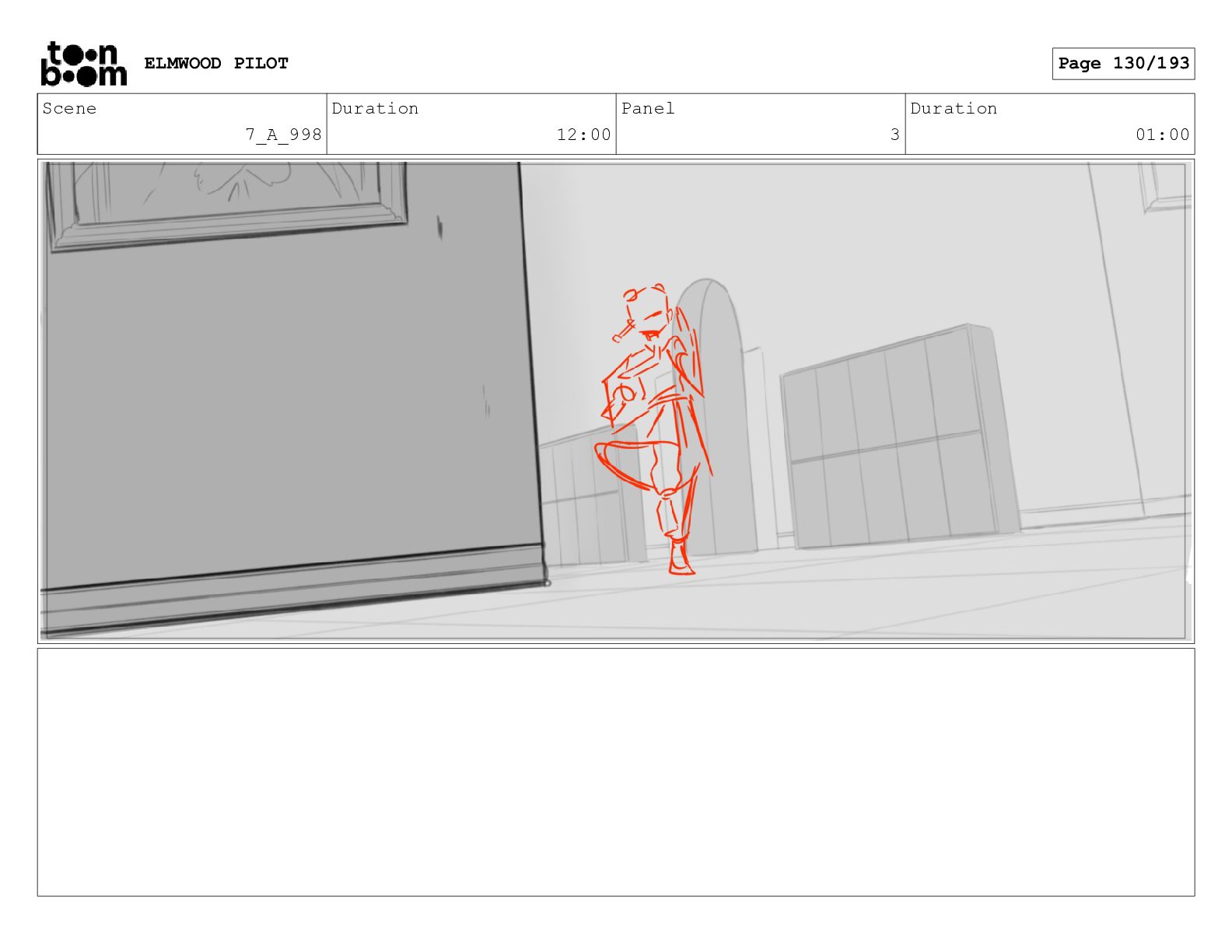Click the Toon Boom logo
This screenshot has width=1232, height=952.
[x=83, y=64]
